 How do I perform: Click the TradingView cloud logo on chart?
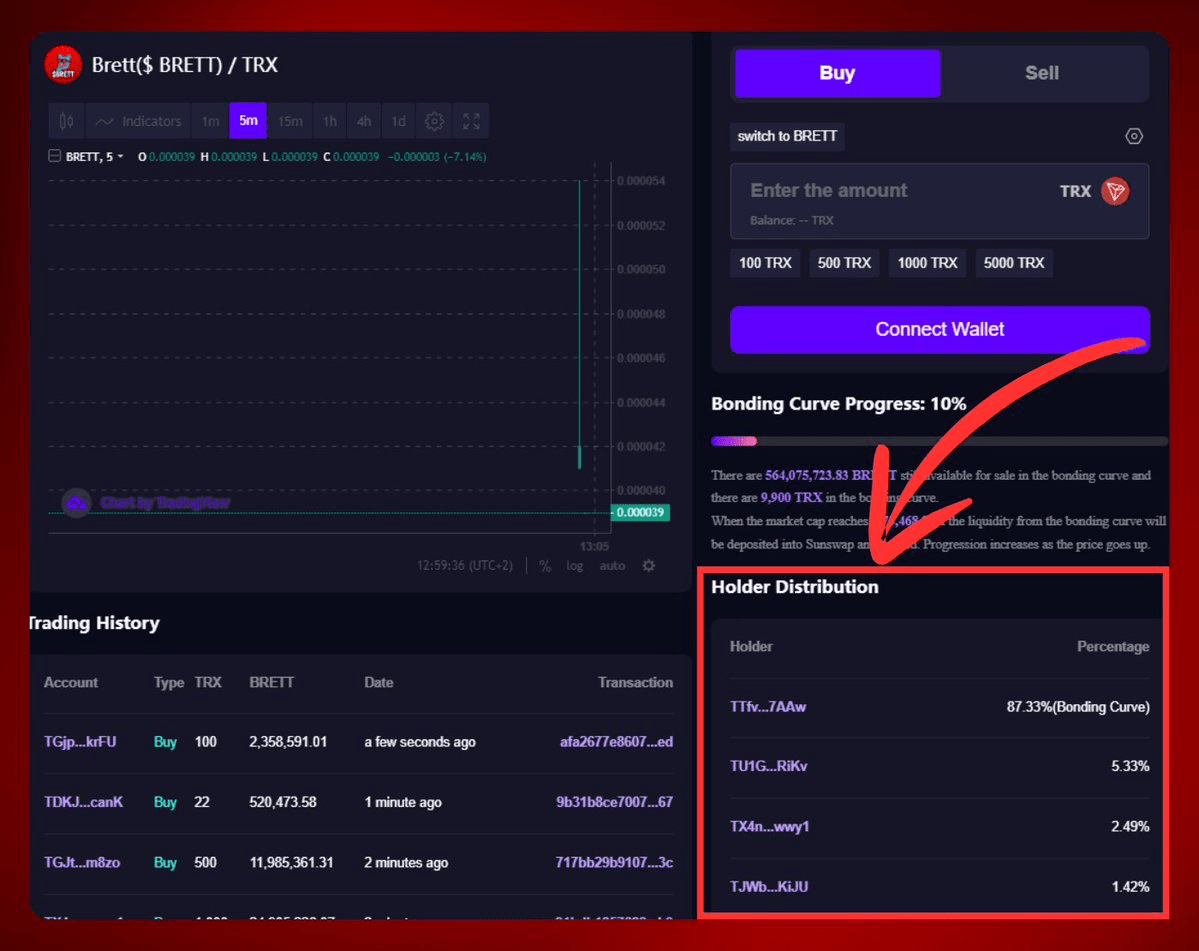tap(76, 503)
